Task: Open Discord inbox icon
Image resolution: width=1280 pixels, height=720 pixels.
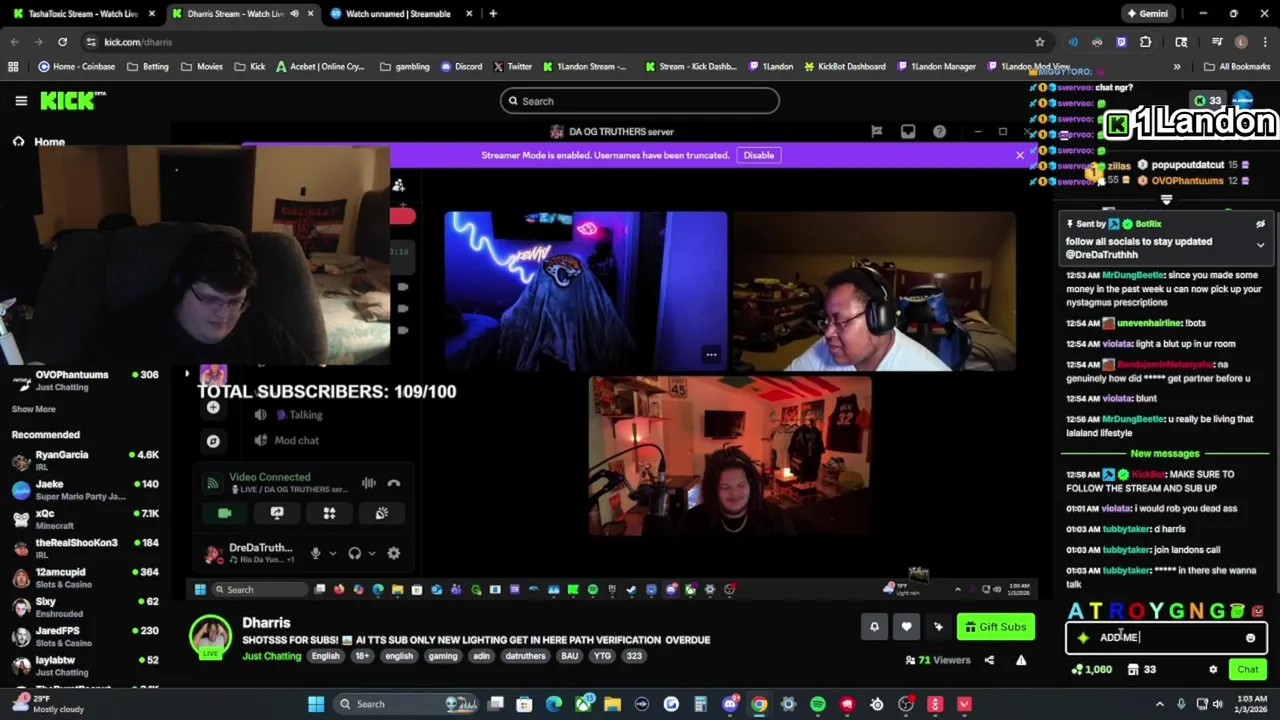Action: click(x=908, y=131)
